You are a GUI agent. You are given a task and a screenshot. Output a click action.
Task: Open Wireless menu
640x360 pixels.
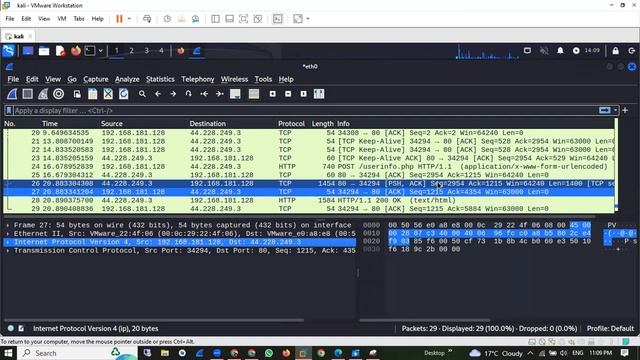pos(234,79)
